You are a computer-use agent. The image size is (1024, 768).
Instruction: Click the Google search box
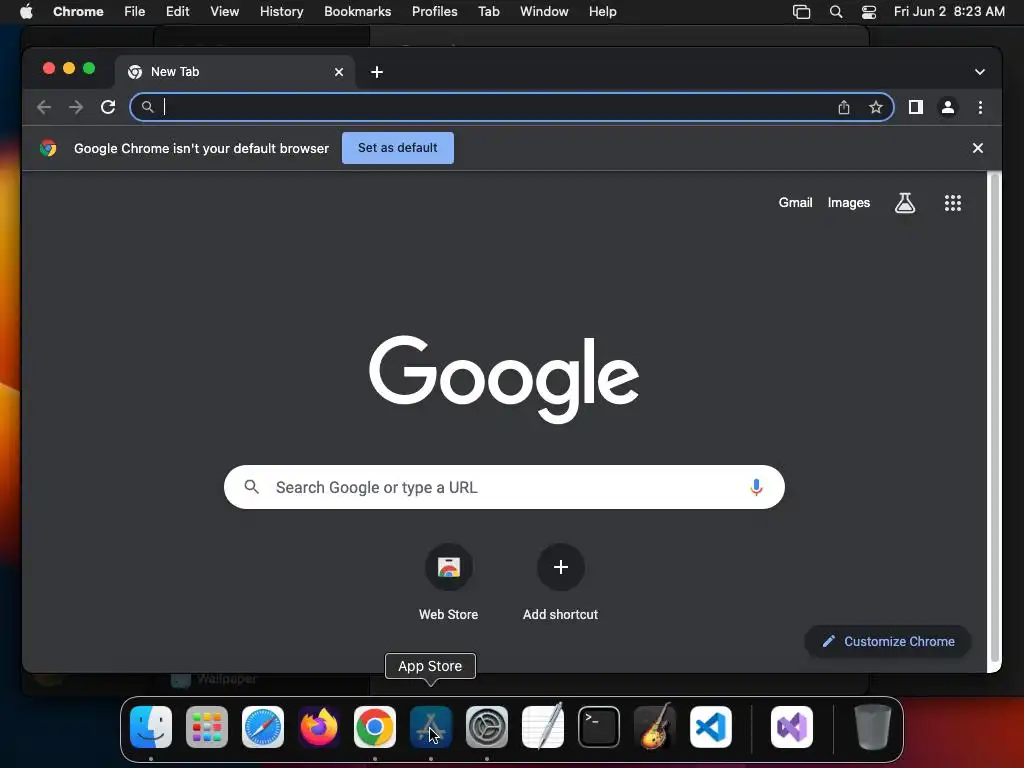504,487
